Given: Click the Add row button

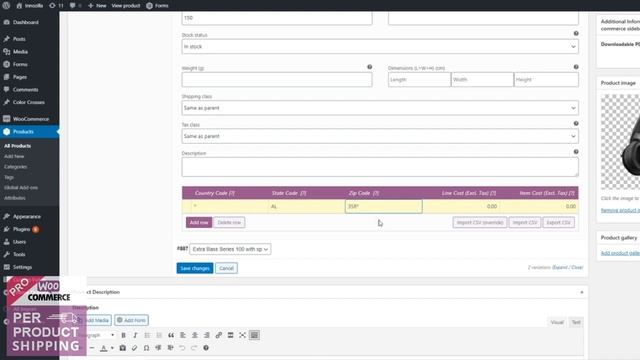Looking at the screenshot, I should tap(199, 222).
